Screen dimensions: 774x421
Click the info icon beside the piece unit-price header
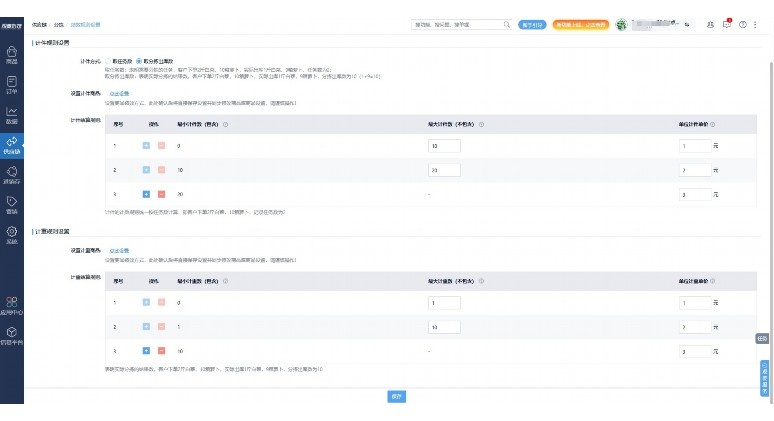tap(712, 124)
